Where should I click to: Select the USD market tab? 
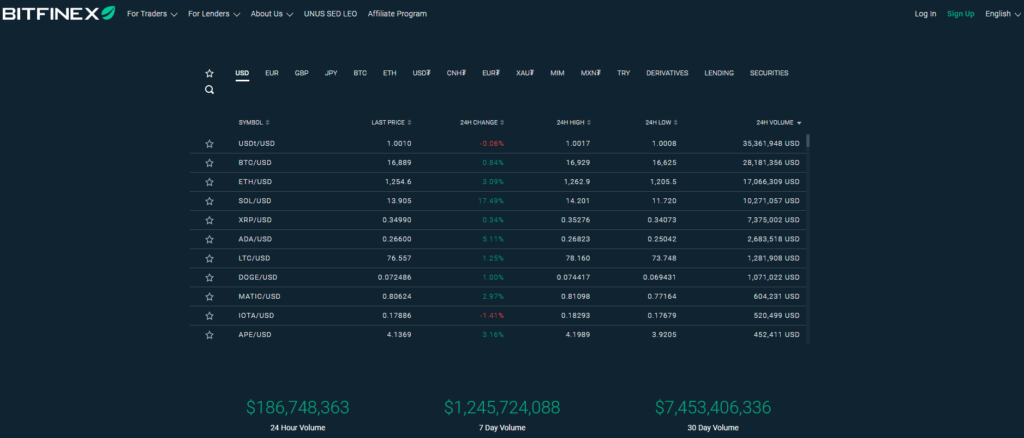tap(242, 73)
